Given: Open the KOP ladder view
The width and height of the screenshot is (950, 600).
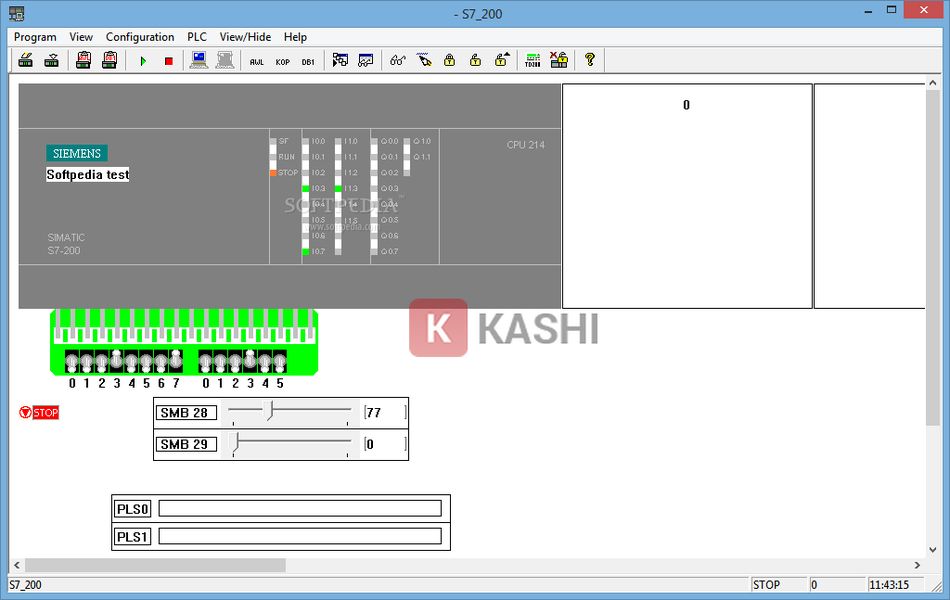Looking at the screenshot, I should click(283, 61).
